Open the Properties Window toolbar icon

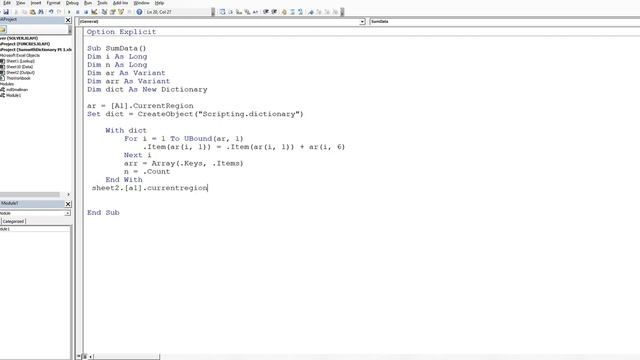click(113, 12)
